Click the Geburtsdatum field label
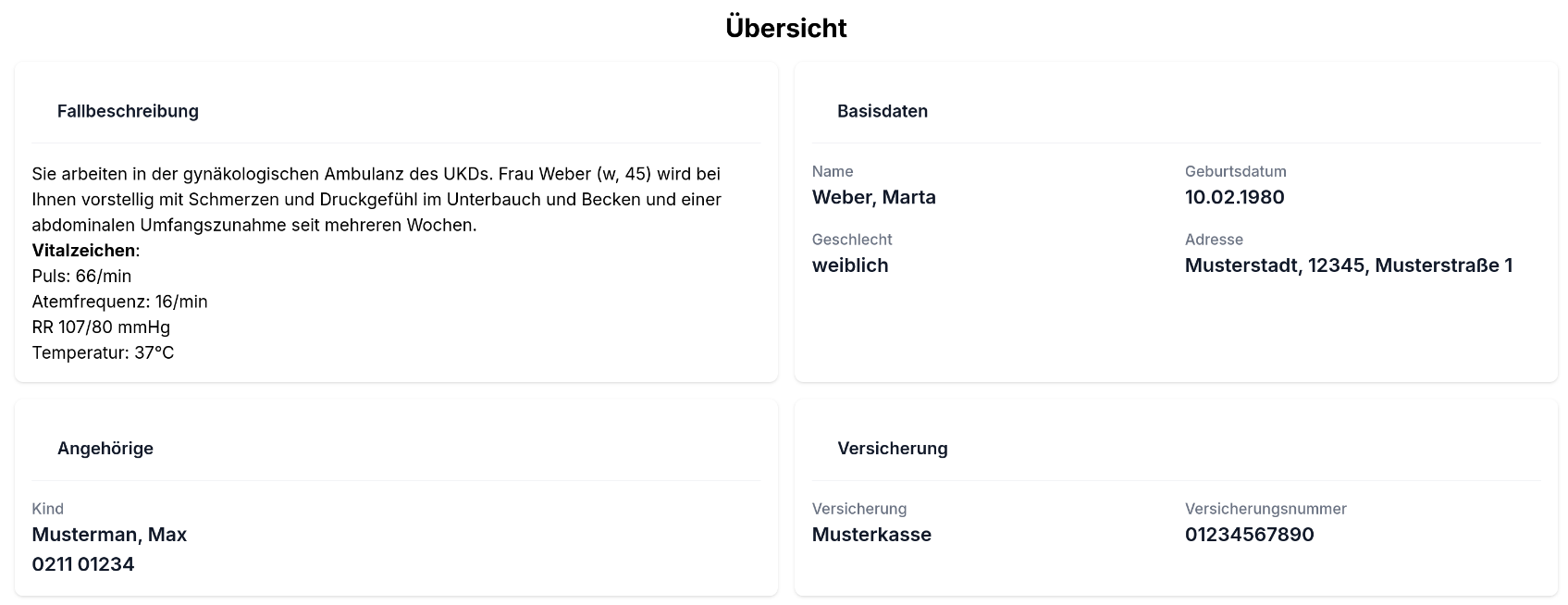This screenshot has width=1568, height=605. click(x=1235, y=171)
